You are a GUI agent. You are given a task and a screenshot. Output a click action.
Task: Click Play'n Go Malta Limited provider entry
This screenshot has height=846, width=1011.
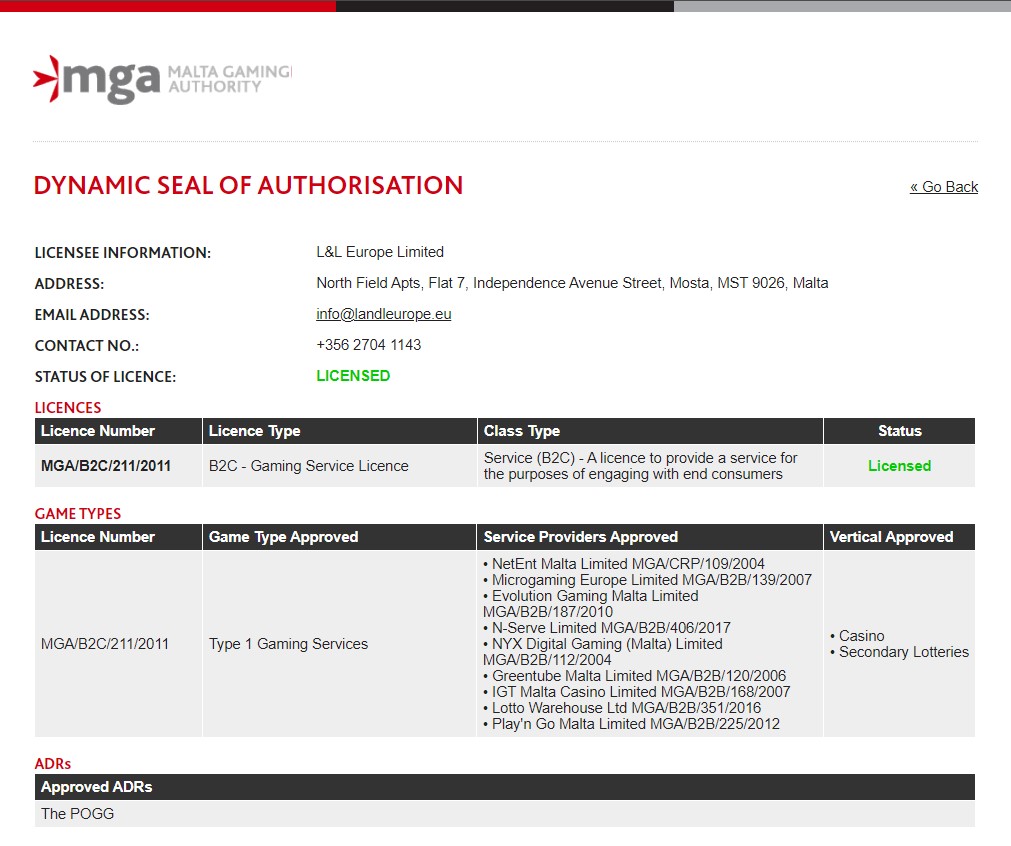(631, 724)
